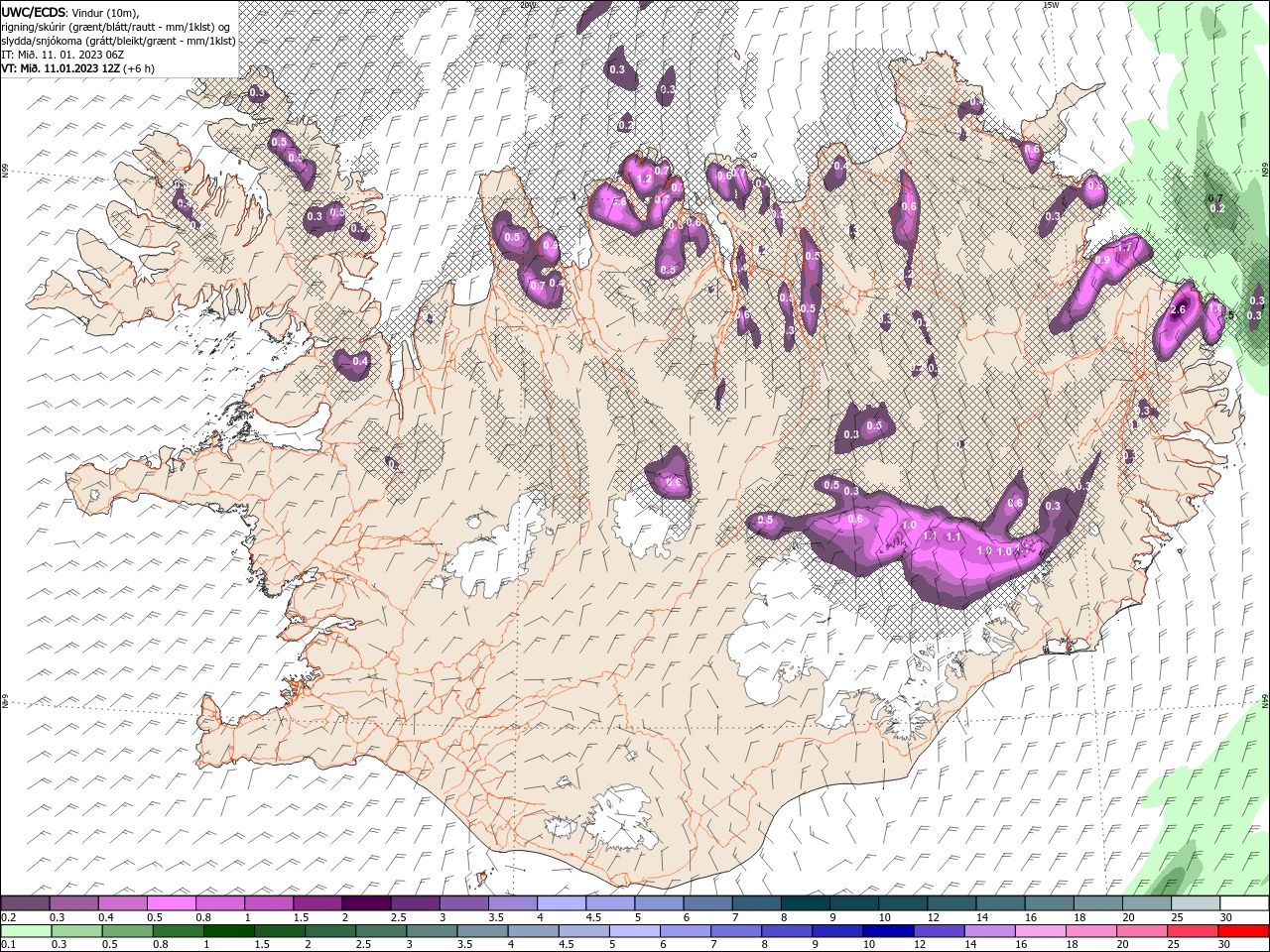Image resolution: width=1270 pixels, height=952 pixels.
Task: Select the bright red rain swatch at 30
Action: point(1243,930)
